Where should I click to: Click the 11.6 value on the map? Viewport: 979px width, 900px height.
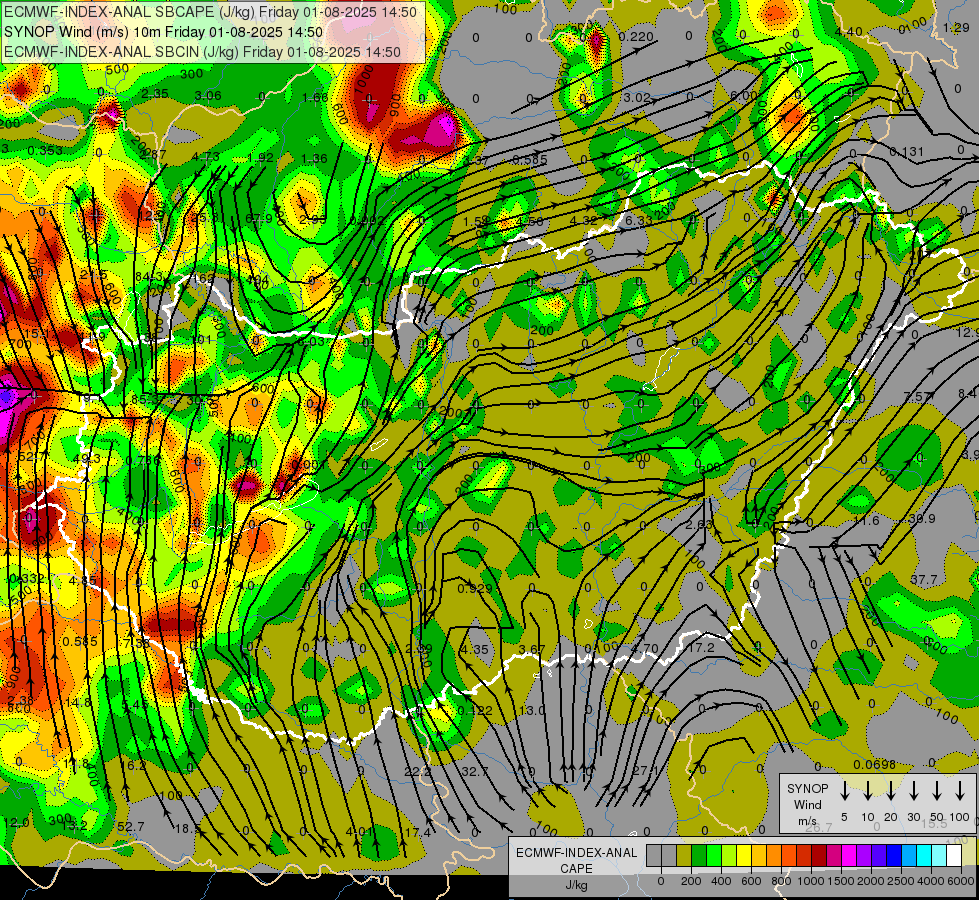click(x=866, y=521)
